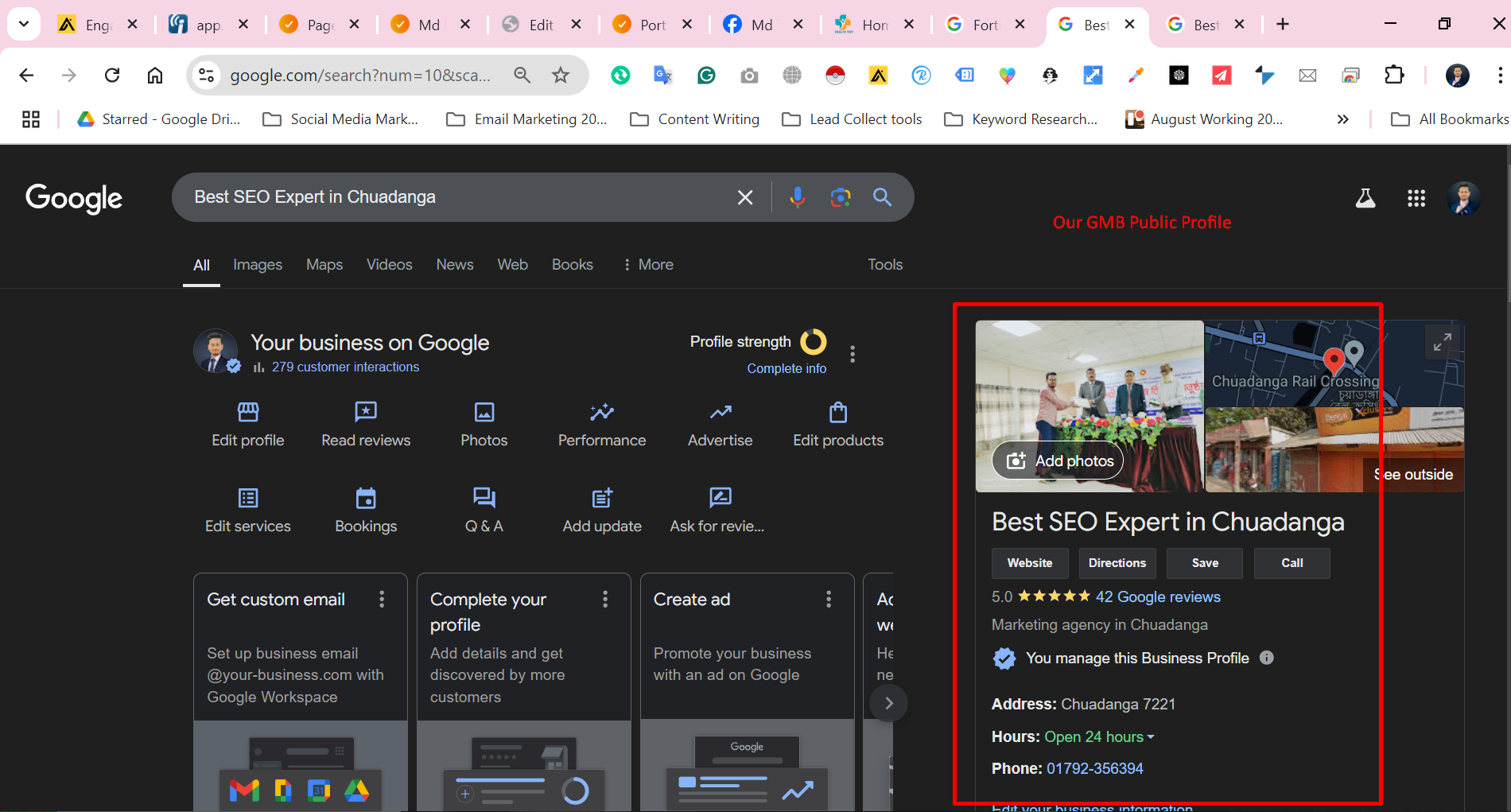Screen dimensions: 1511x812
Task: Open the tab search dropdown arrow
Action: pyautogui.click(x=24, y=24)
